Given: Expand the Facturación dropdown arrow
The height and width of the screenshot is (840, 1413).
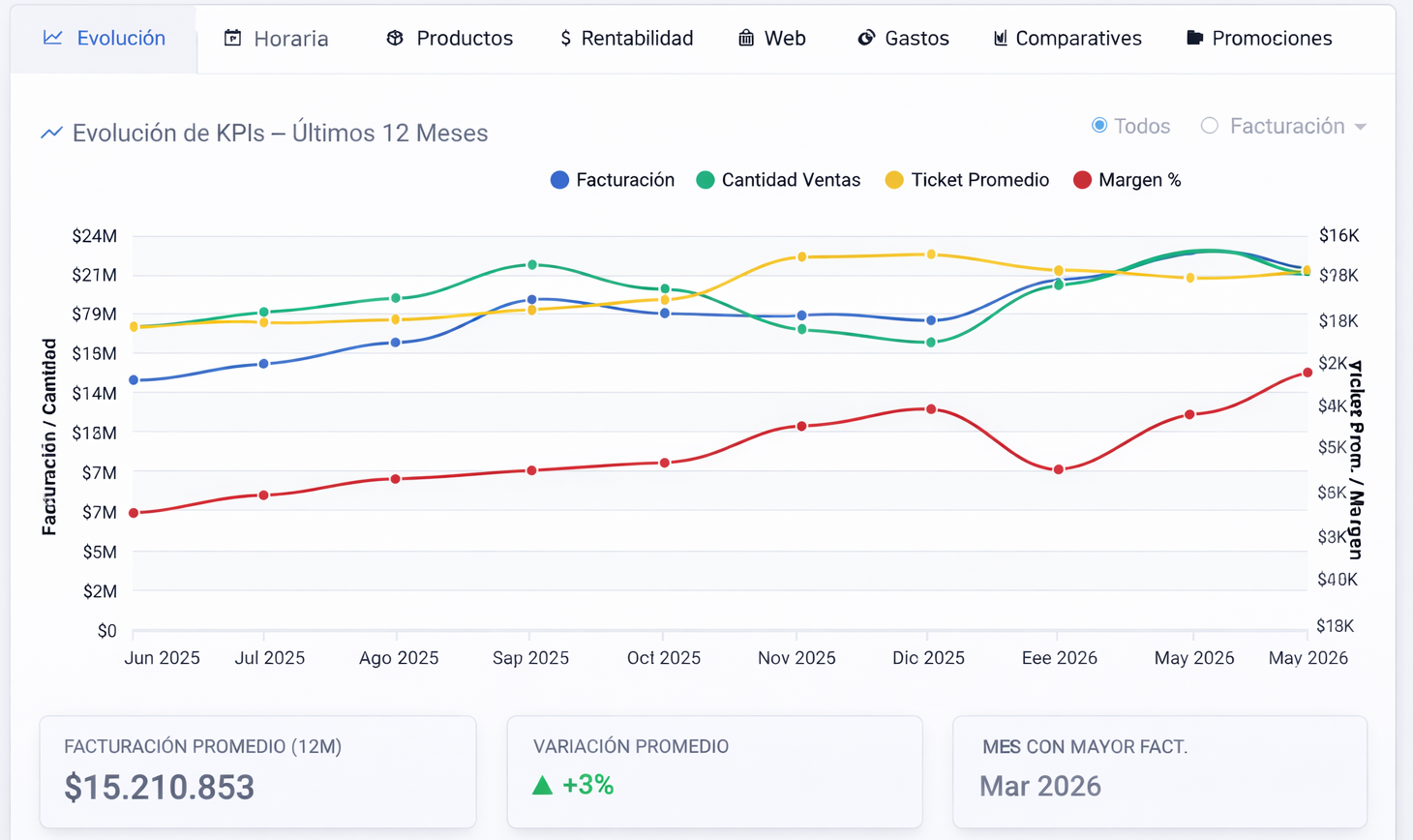Looking at the screenshot, I should coord(1361,127).
